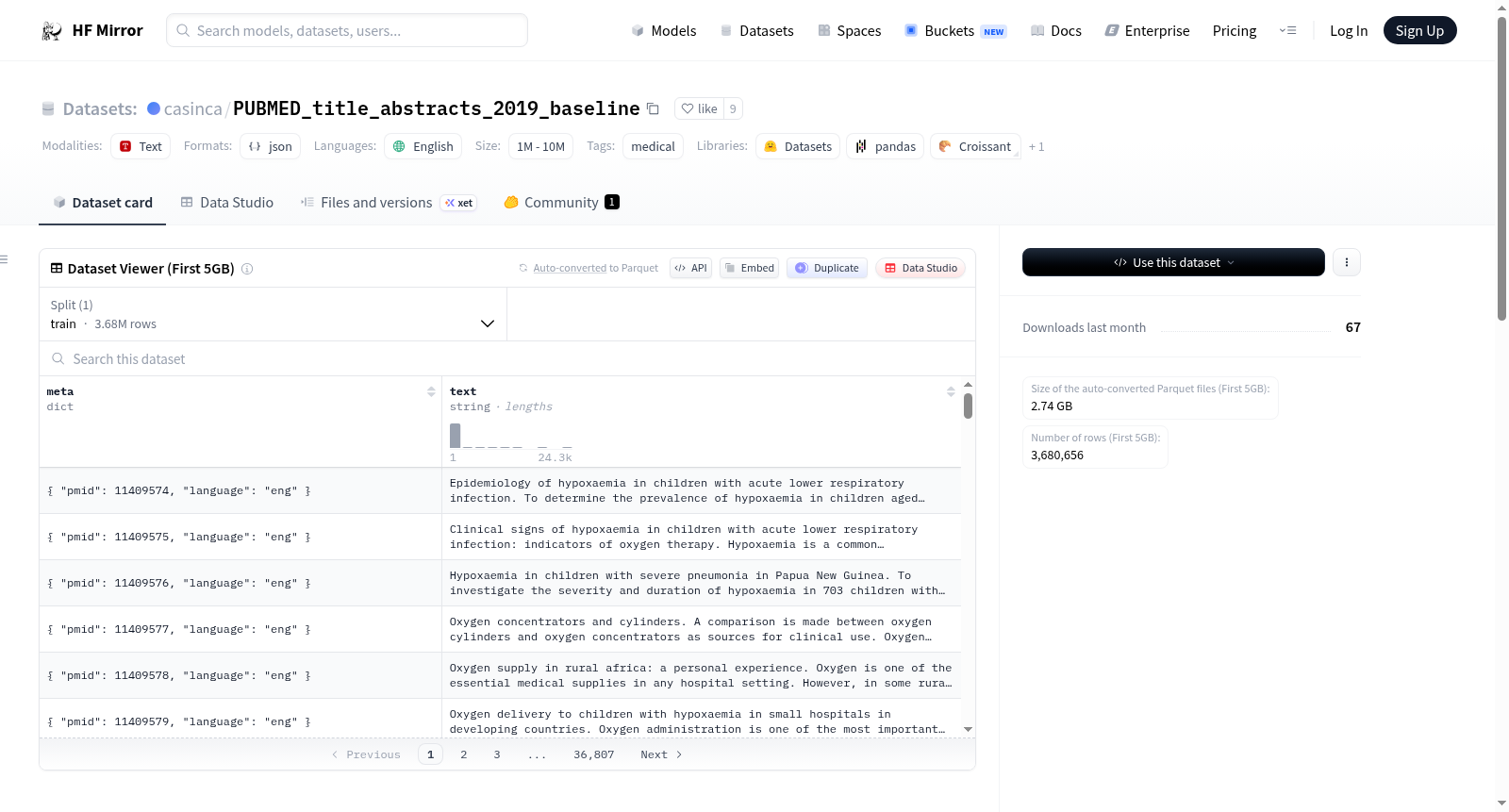Viewport: 1509px width, 812px height.
Task: Open Buckets in top navigation
Action: [955, 31]
